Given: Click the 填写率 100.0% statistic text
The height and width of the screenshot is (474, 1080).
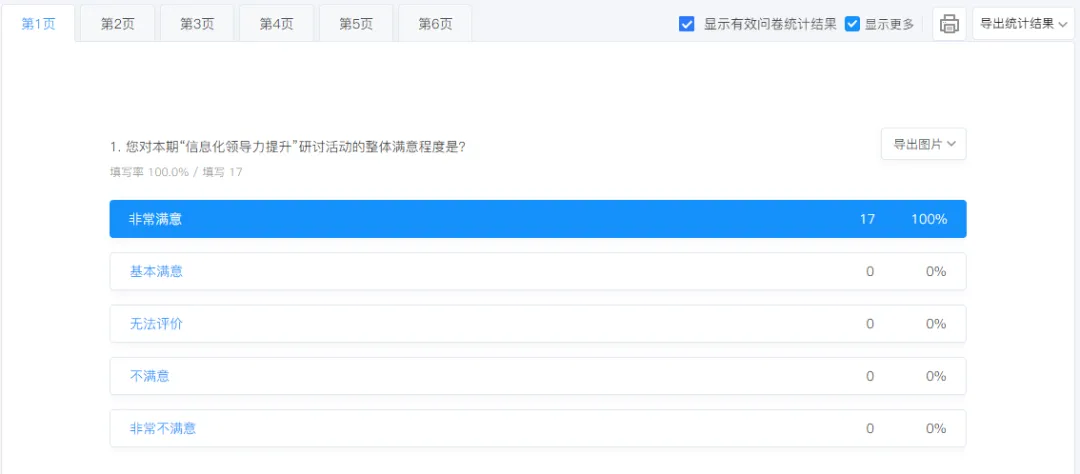Looking at the screenshot, I should click(x=149, y=172).
